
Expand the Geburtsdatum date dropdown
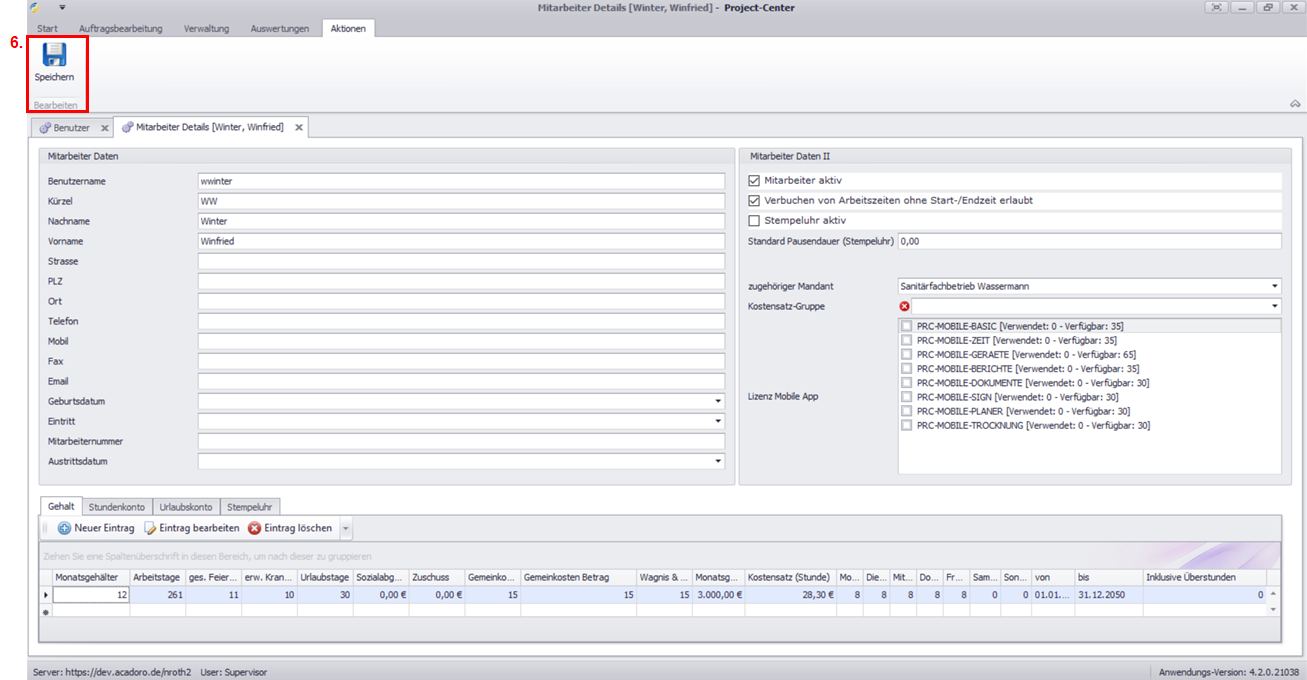coord(718,402)
